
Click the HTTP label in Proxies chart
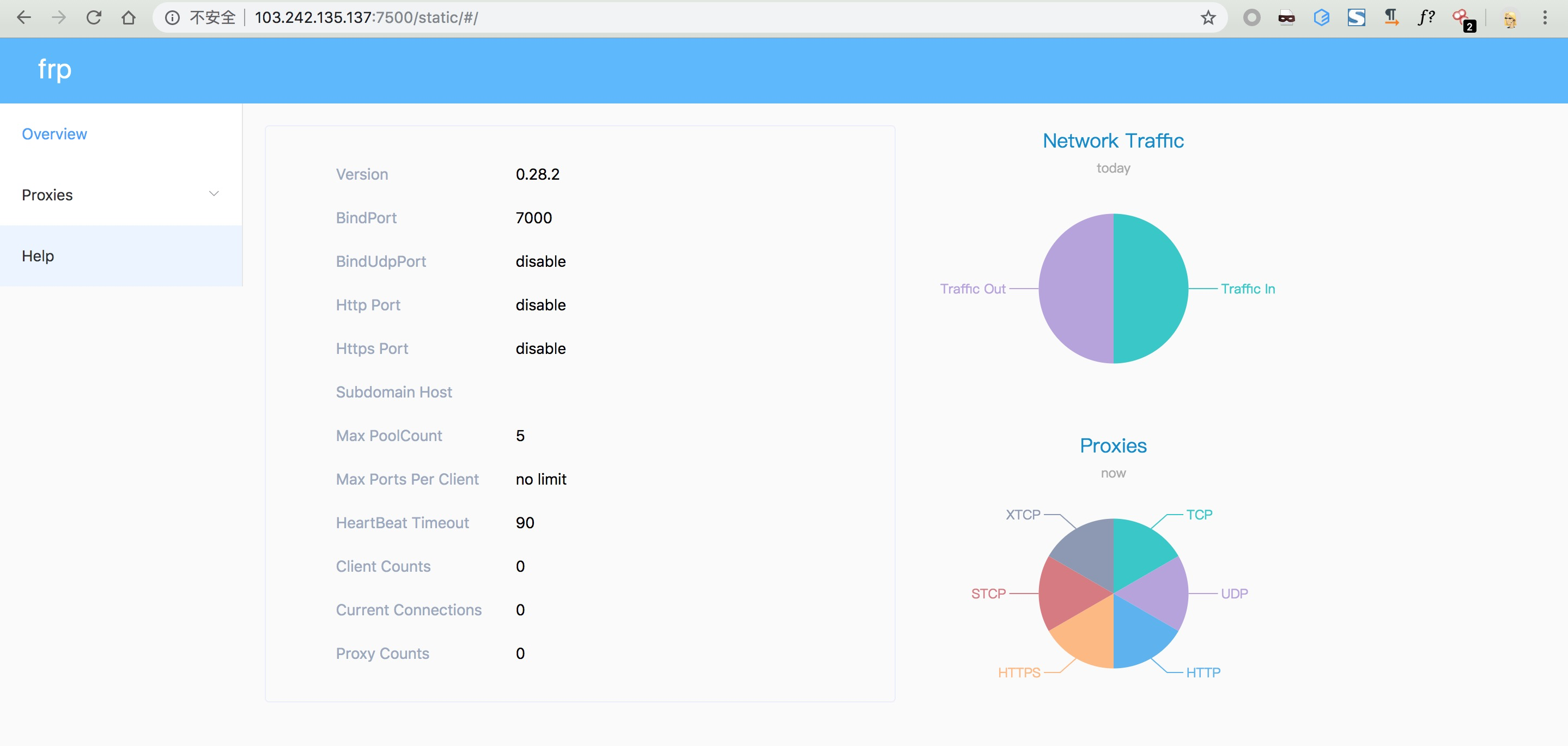point(1203,672)
